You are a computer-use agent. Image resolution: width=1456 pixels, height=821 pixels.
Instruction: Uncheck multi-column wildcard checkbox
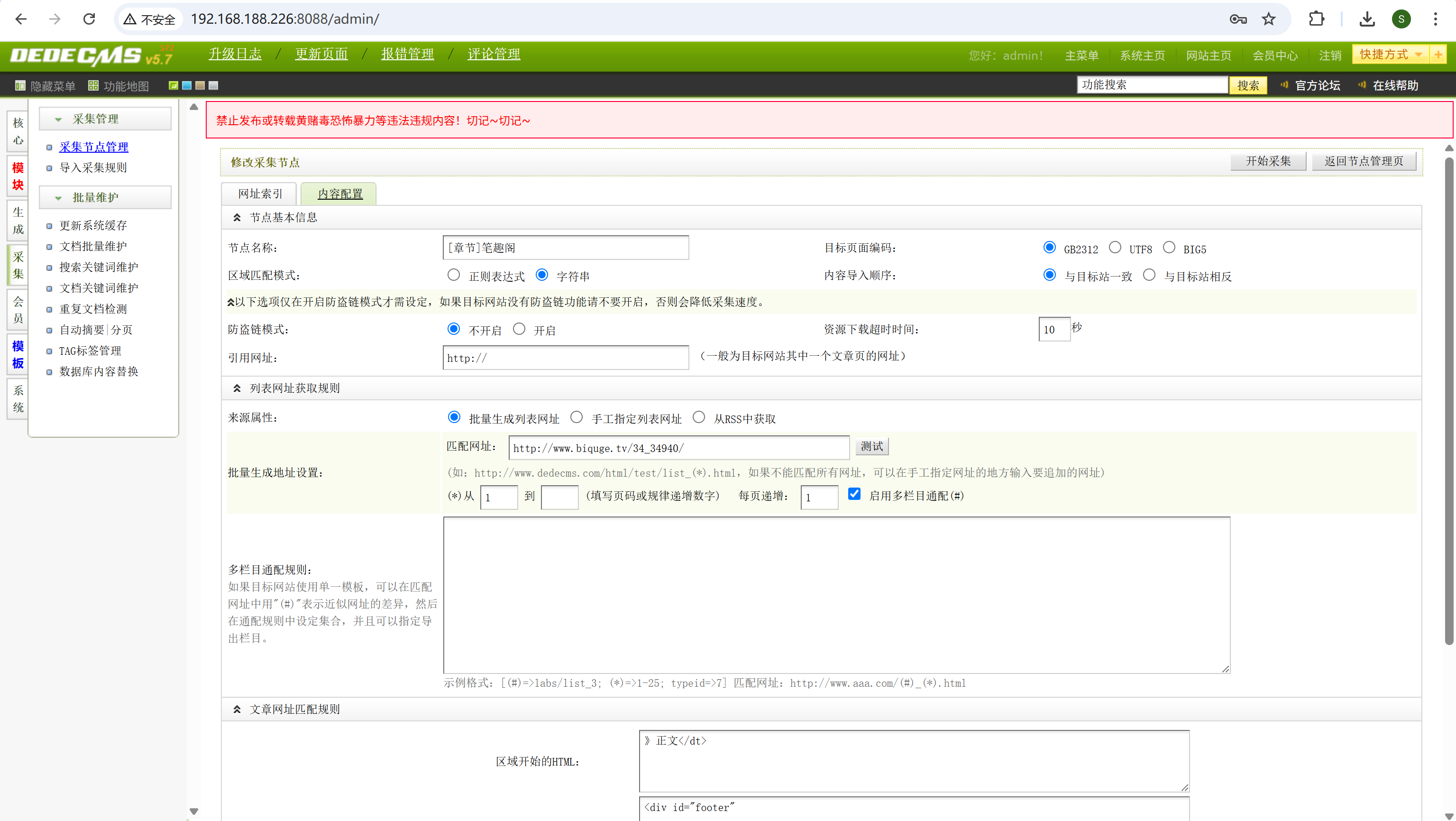(x=854, y=494)
